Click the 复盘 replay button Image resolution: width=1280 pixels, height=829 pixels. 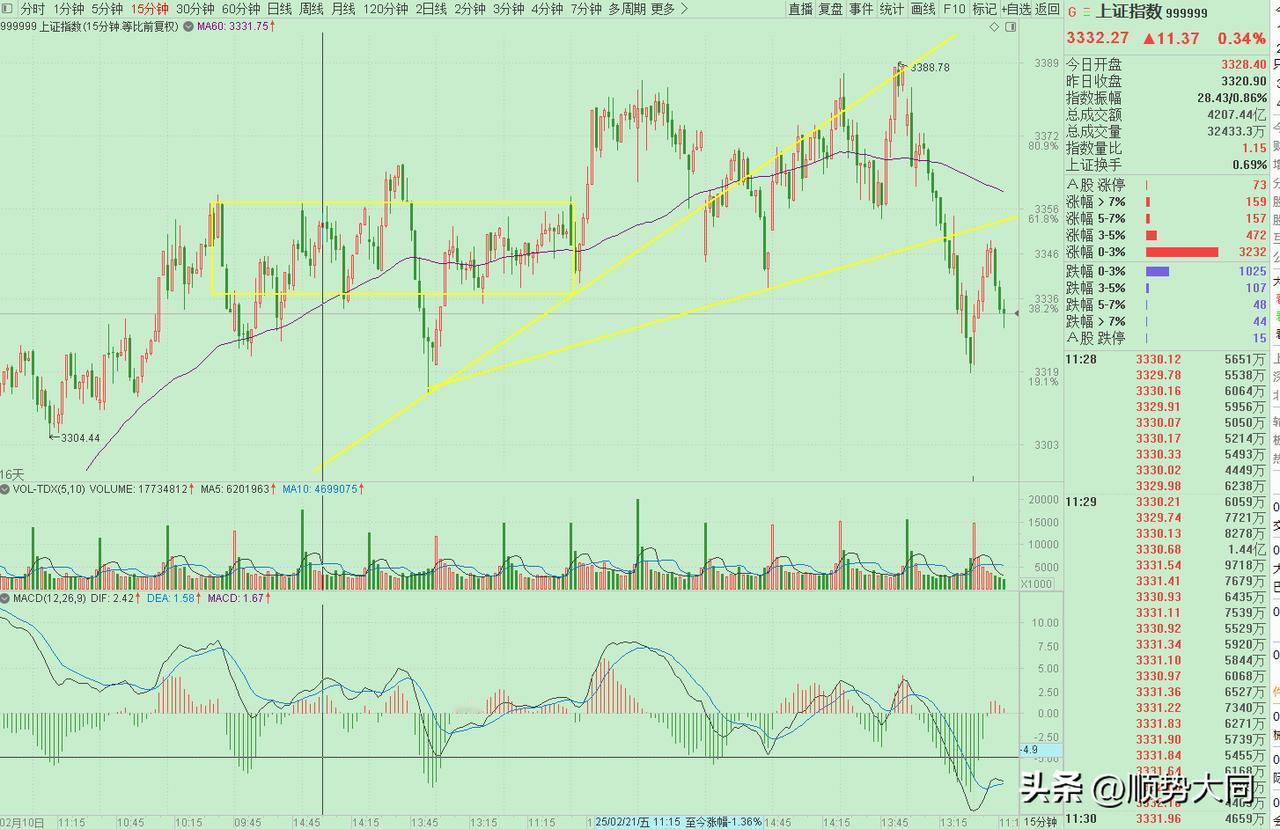pyautogui.click(x=830, y=9)
